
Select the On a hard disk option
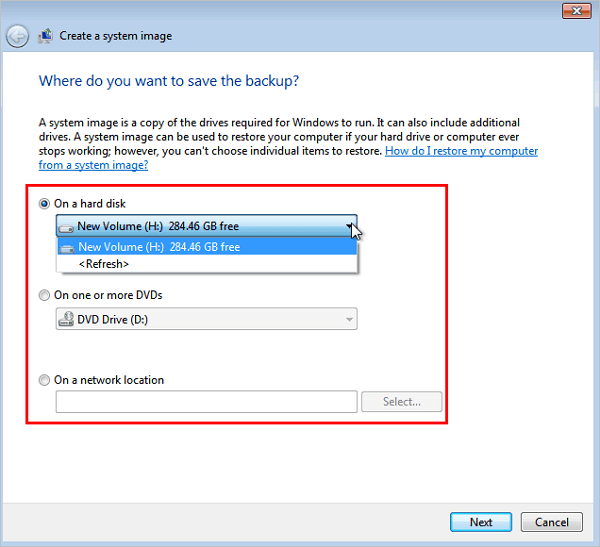coord(44,204)
